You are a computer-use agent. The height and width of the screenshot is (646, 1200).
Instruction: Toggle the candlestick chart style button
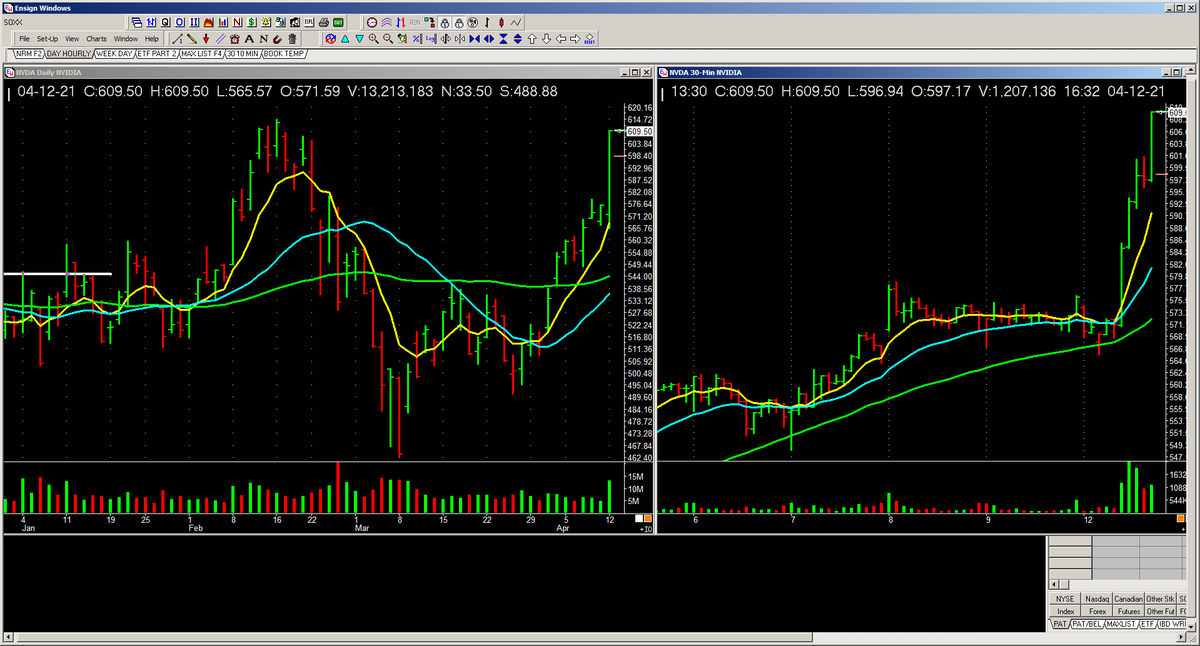tap(501, 22)
